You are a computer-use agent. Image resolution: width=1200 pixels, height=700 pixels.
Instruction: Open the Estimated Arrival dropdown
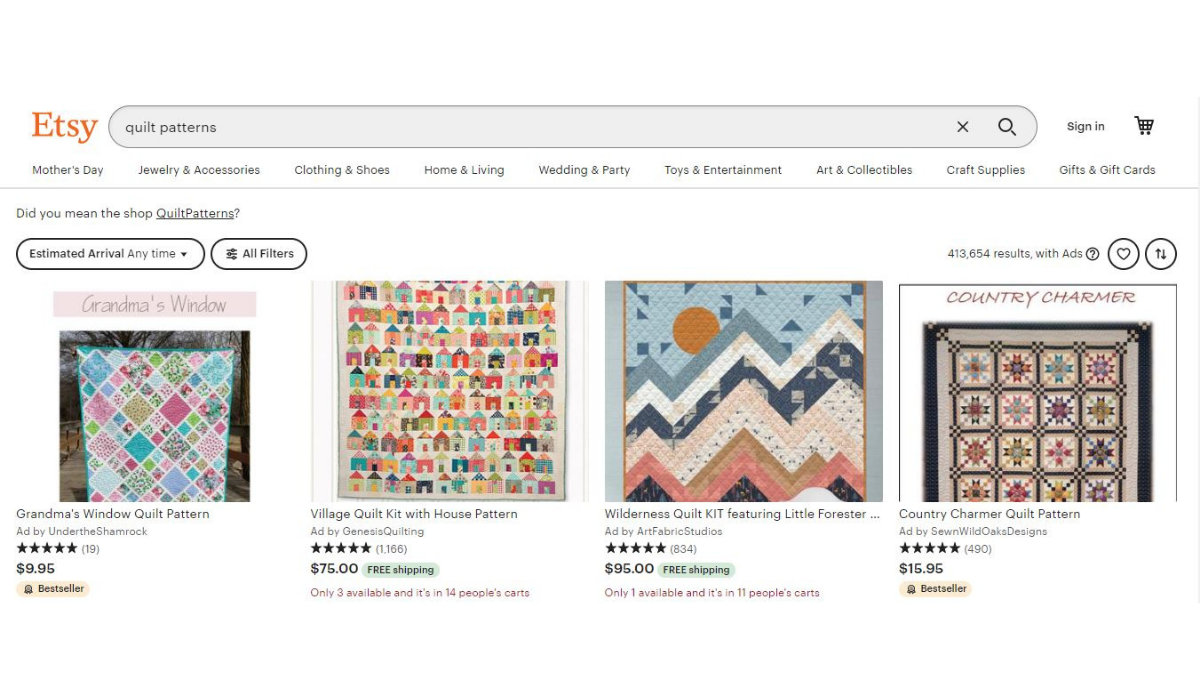click(x=109, y=253)
